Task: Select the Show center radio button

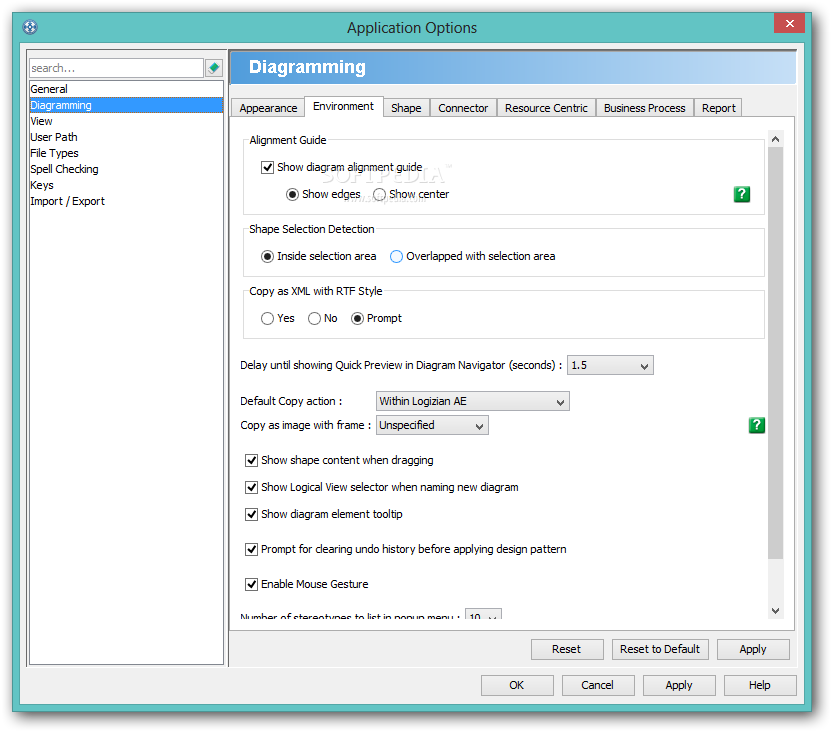Action: point(379,195)
